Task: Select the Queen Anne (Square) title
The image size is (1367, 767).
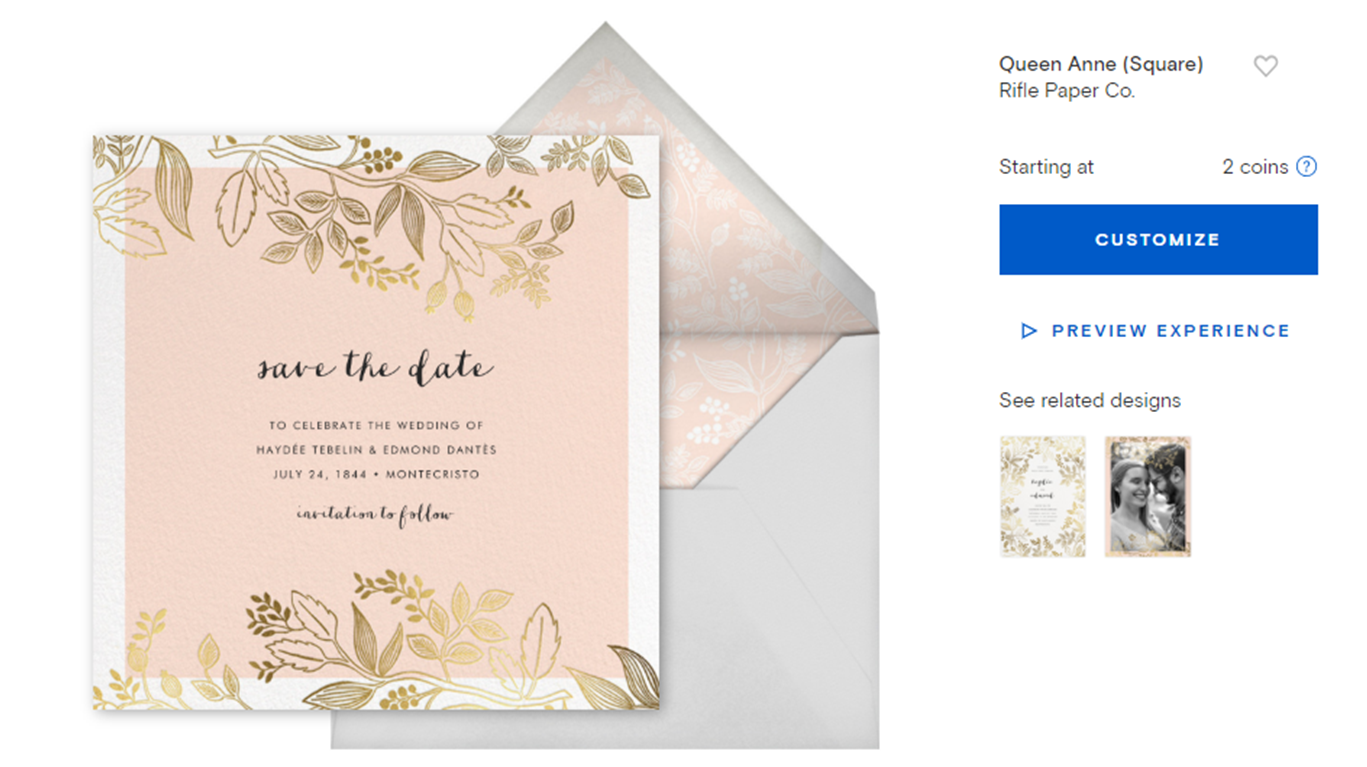Action: pyautogui.click(x=1101, y=64)
